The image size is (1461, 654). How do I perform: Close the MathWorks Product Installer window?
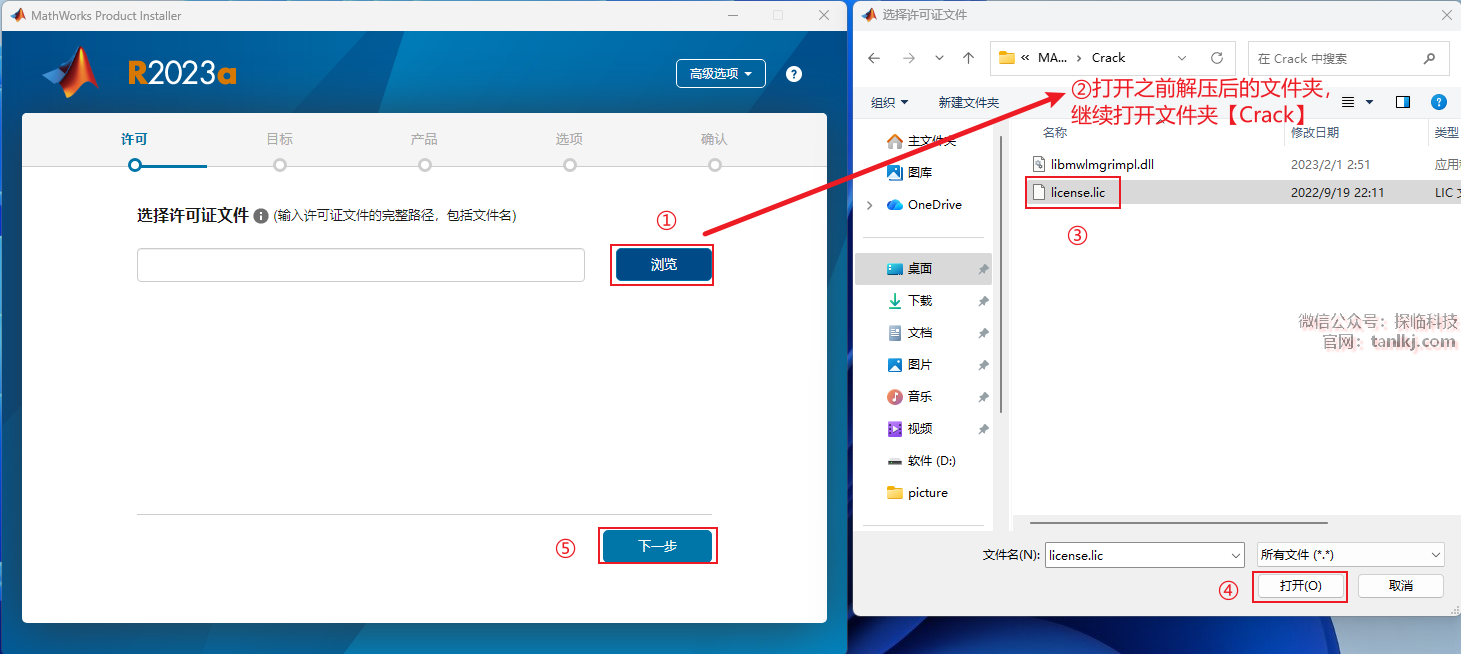click(824, 15)
